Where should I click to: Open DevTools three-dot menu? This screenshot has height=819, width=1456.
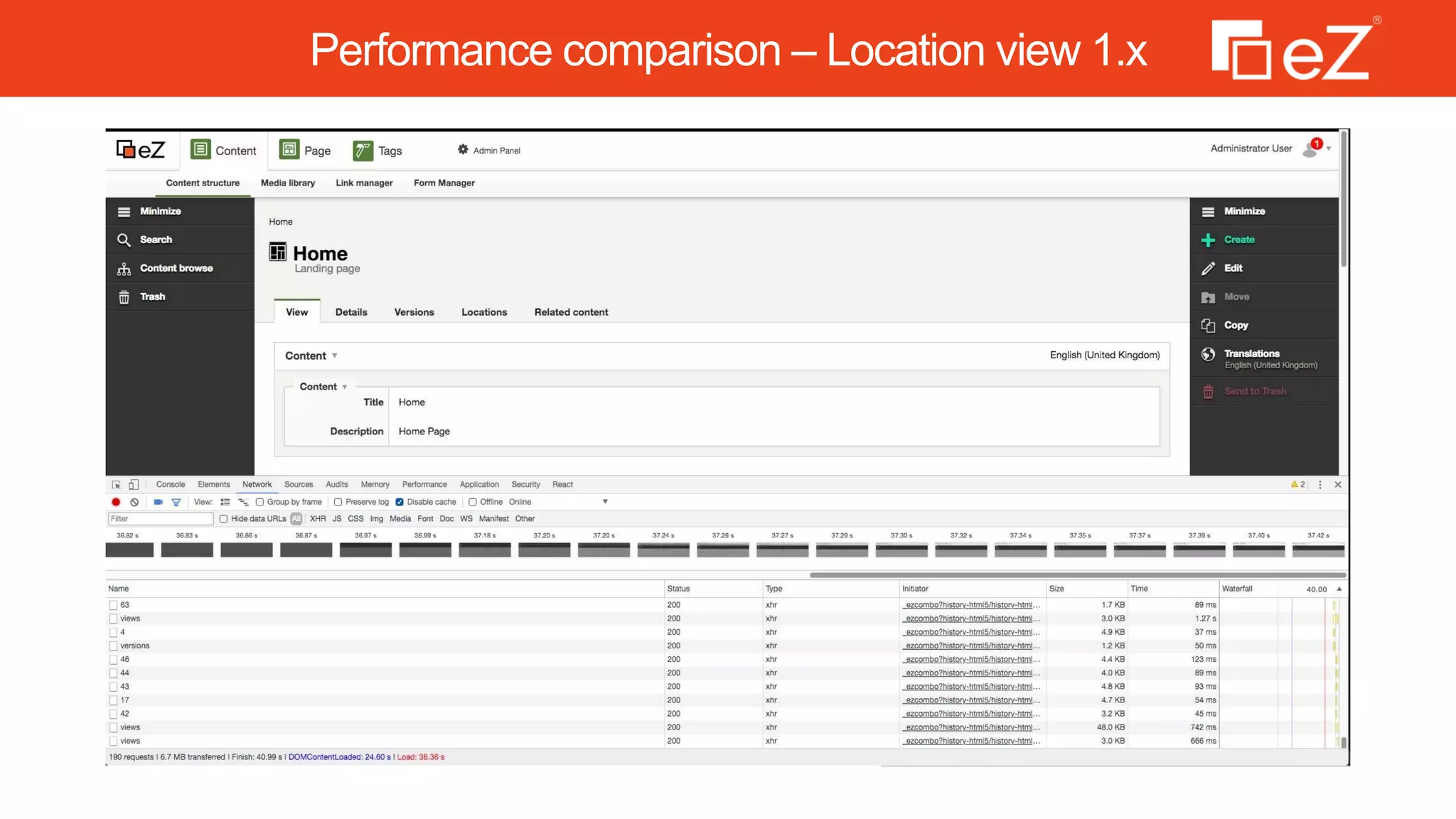(1320, 485)
